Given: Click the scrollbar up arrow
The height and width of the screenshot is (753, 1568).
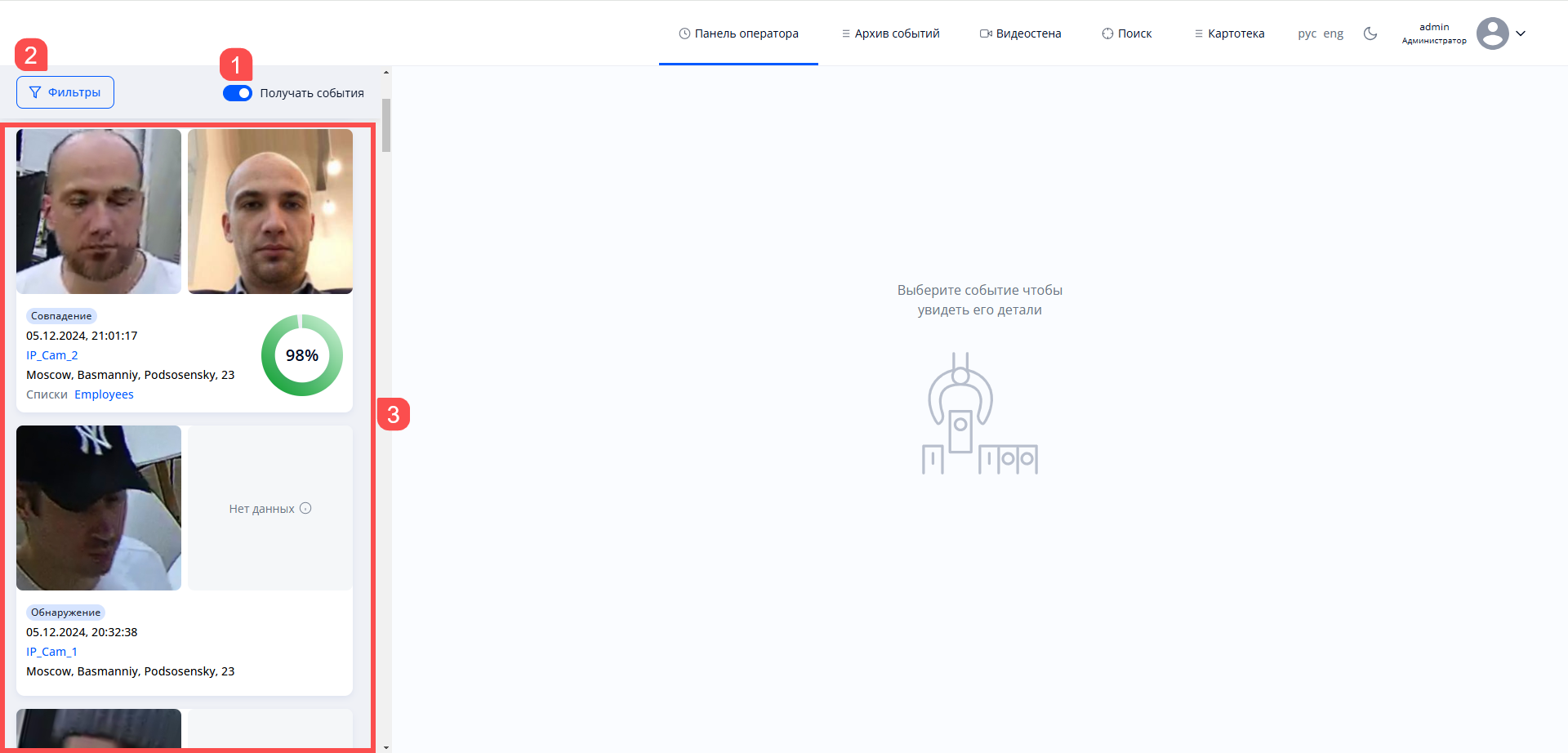Looking at the screenshot, I should click(x=386, y=73).
